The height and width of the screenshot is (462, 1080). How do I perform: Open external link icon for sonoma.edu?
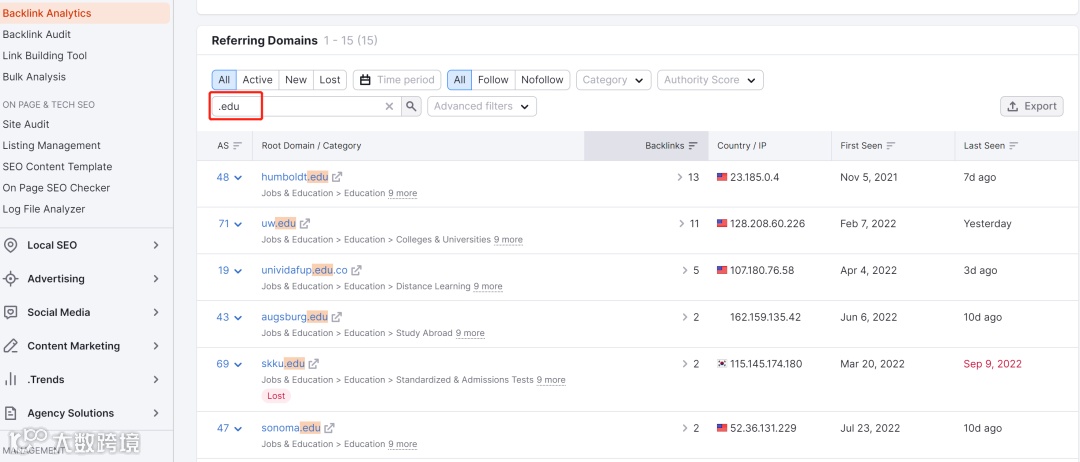[329, 428]
